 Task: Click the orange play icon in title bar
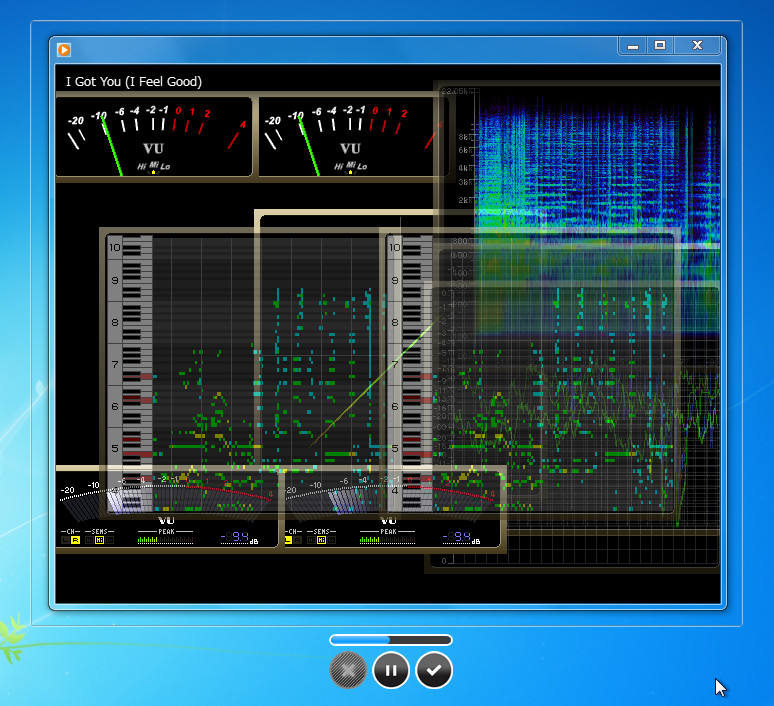click(64, 49)
